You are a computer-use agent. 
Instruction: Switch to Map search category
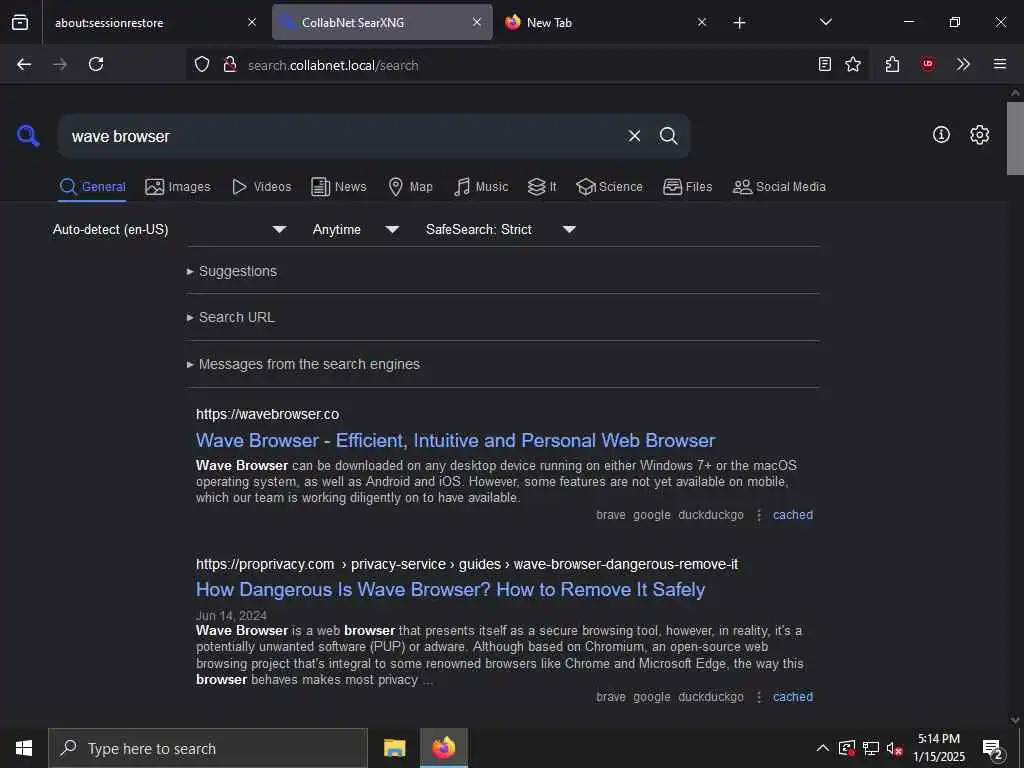pyautogui.click(x=410, y=187)
